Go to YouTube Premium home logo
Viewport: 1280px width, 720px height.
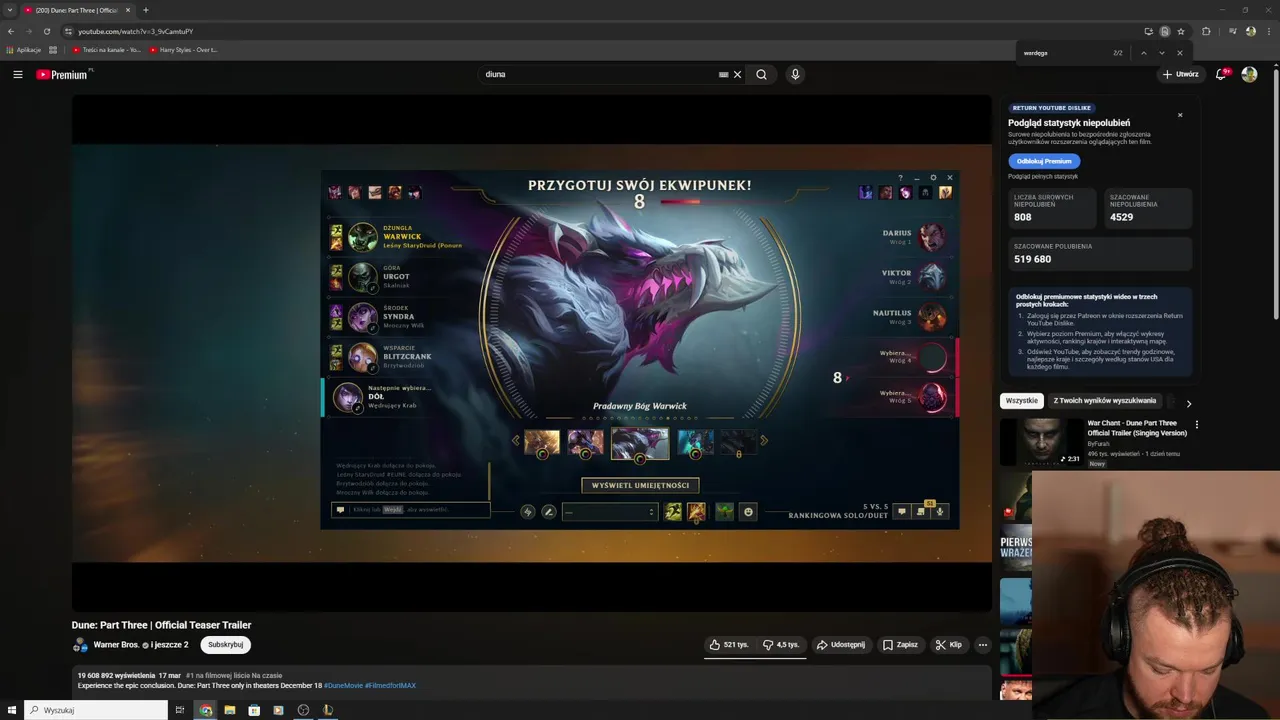coord(63,74)
